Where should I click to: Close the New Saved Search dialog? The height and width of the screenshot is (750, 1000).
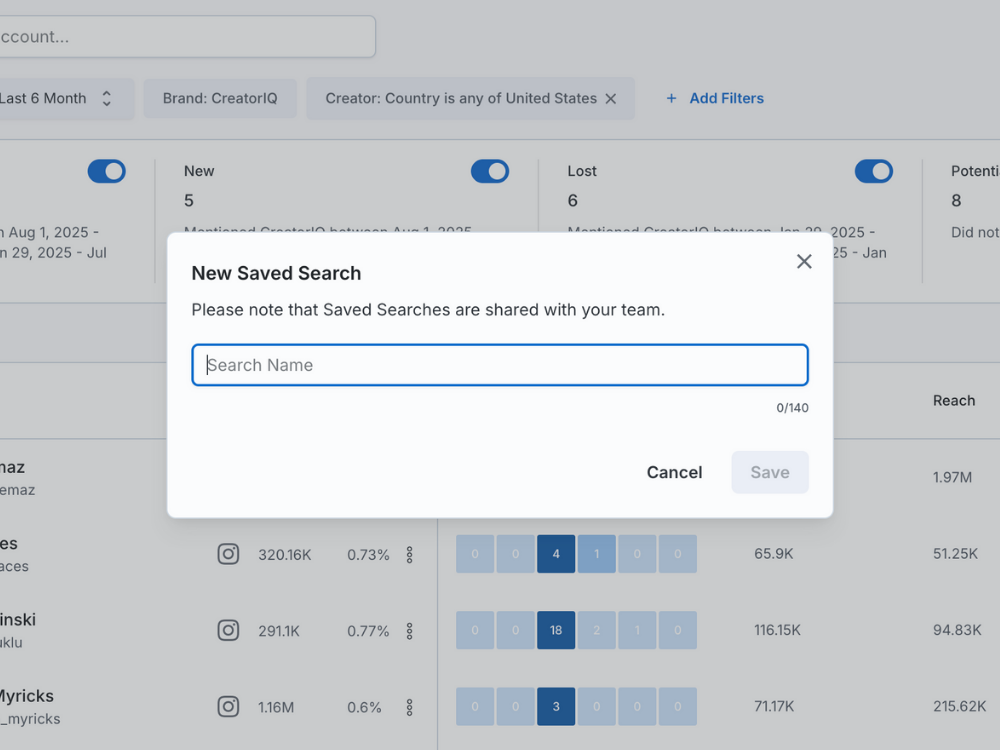tap(804, 261)
